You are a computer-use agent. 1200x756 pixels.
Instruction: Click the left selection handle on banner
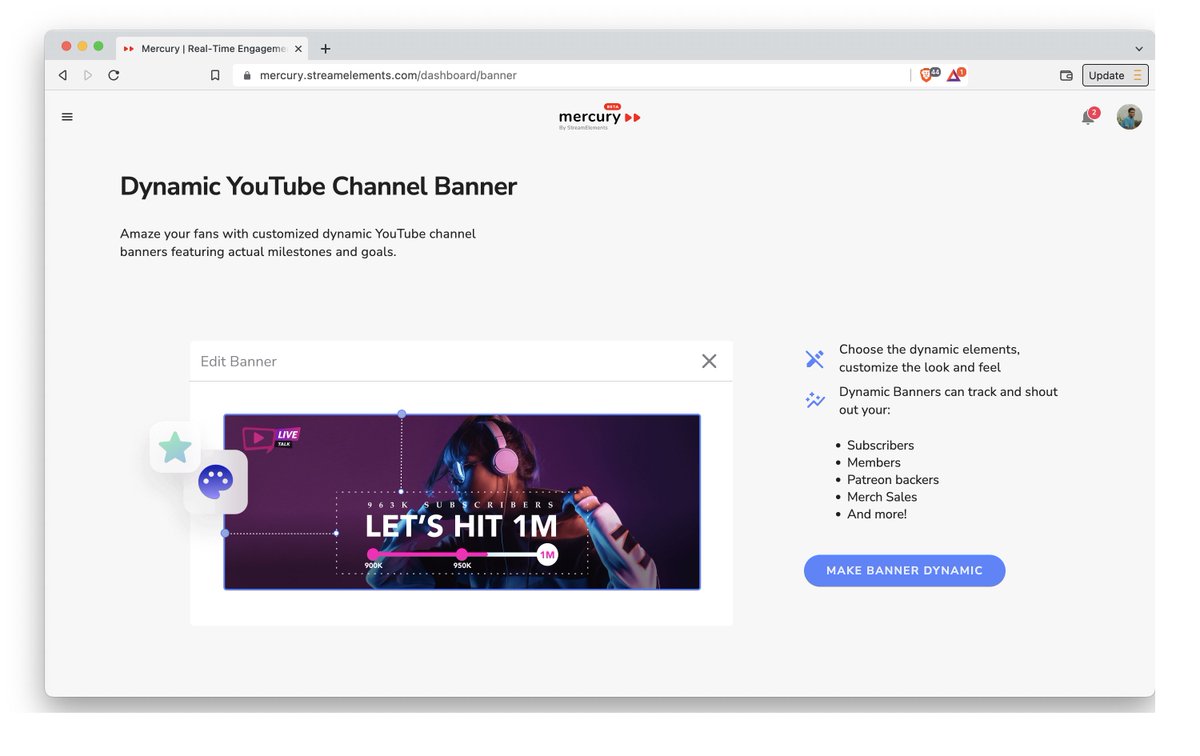pos(224,533)
